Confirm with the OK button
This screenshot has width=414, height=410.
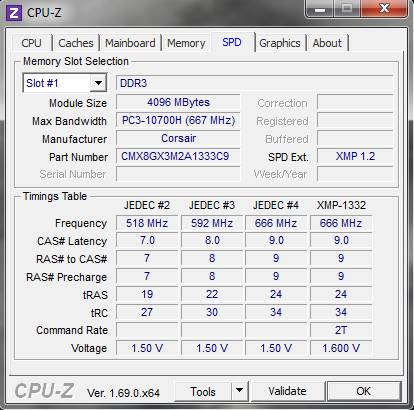364,391
